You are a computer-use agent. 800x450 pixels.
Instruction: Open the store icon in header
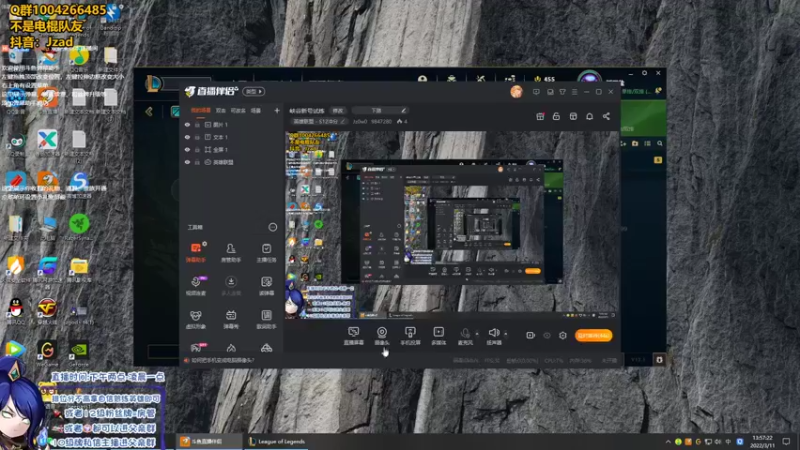pos(573,116)
